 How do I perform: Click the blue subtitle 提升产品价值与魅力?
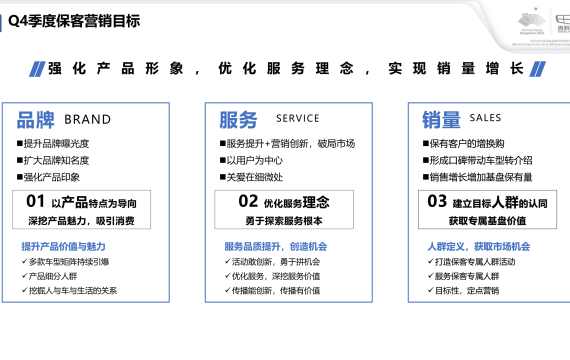pos(63,247)
